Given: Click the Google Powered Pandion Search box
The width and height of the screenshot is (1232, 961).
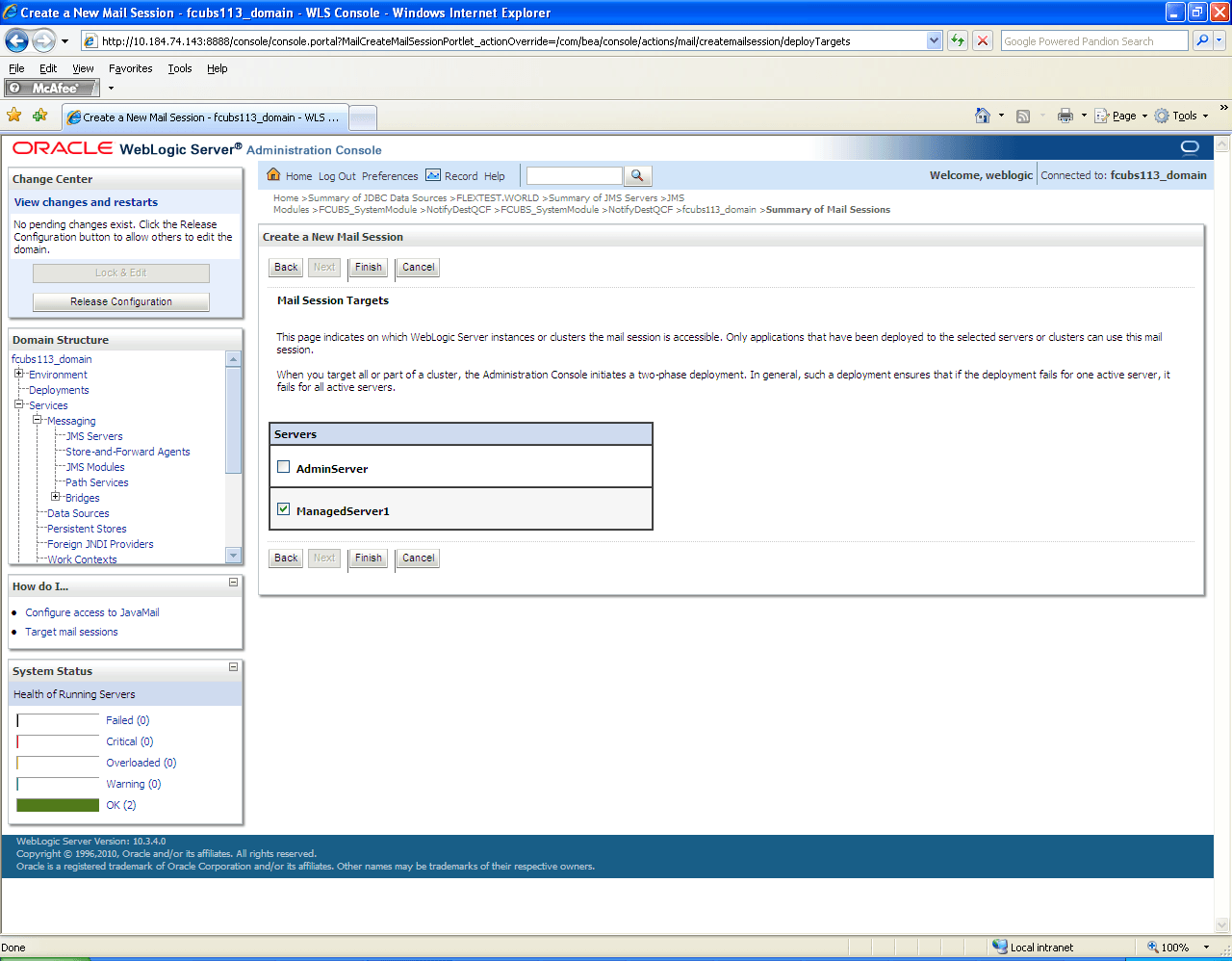Looking at the screenshot, I should pos(1094,40).
